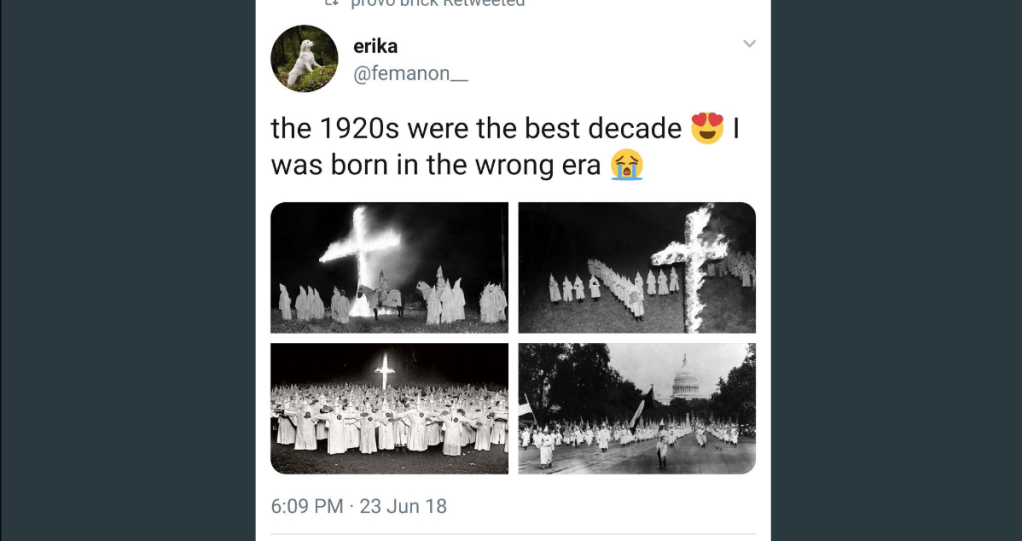Open the bottom-left crowd photo
Viewport: 1022px width, 541px height.
click(389, 409)
